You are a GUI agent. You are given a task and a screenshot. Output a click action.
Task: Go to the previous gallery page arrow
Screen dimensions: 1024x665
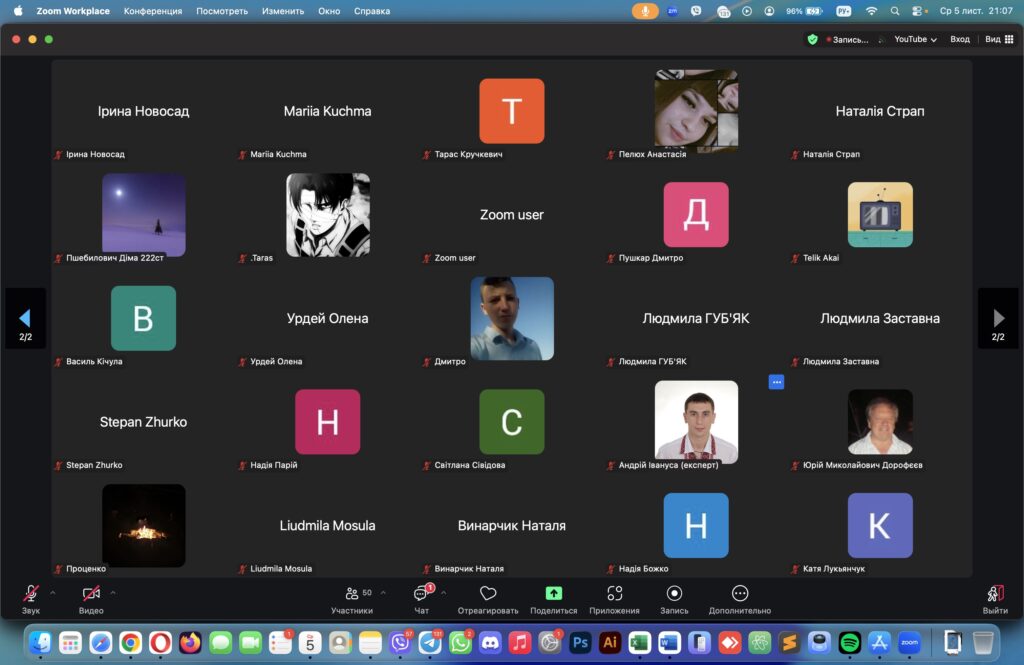pos(25,318)
